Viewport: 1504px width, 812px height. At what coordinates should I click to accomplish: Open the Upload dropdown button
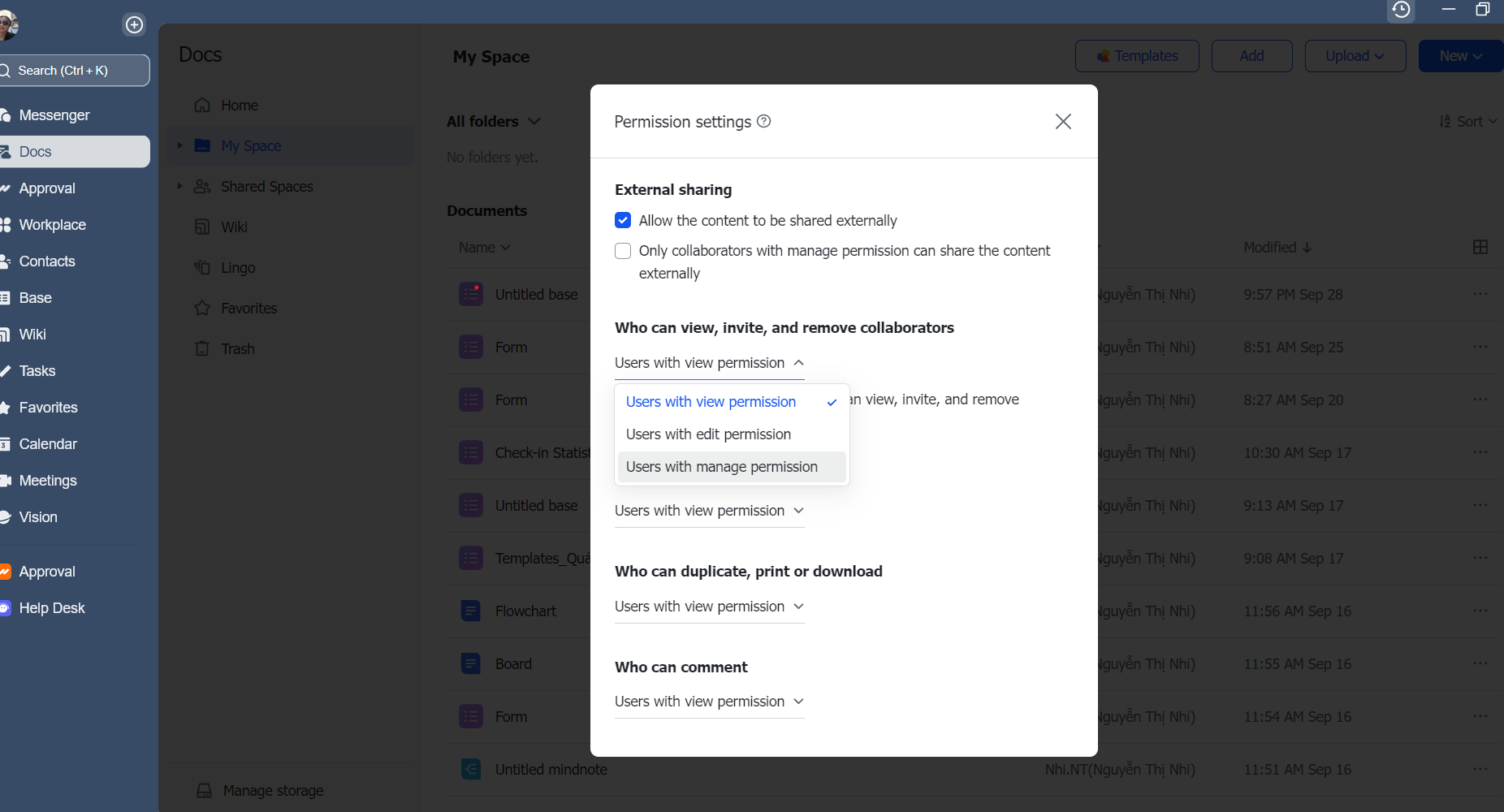coord(1355,56)
